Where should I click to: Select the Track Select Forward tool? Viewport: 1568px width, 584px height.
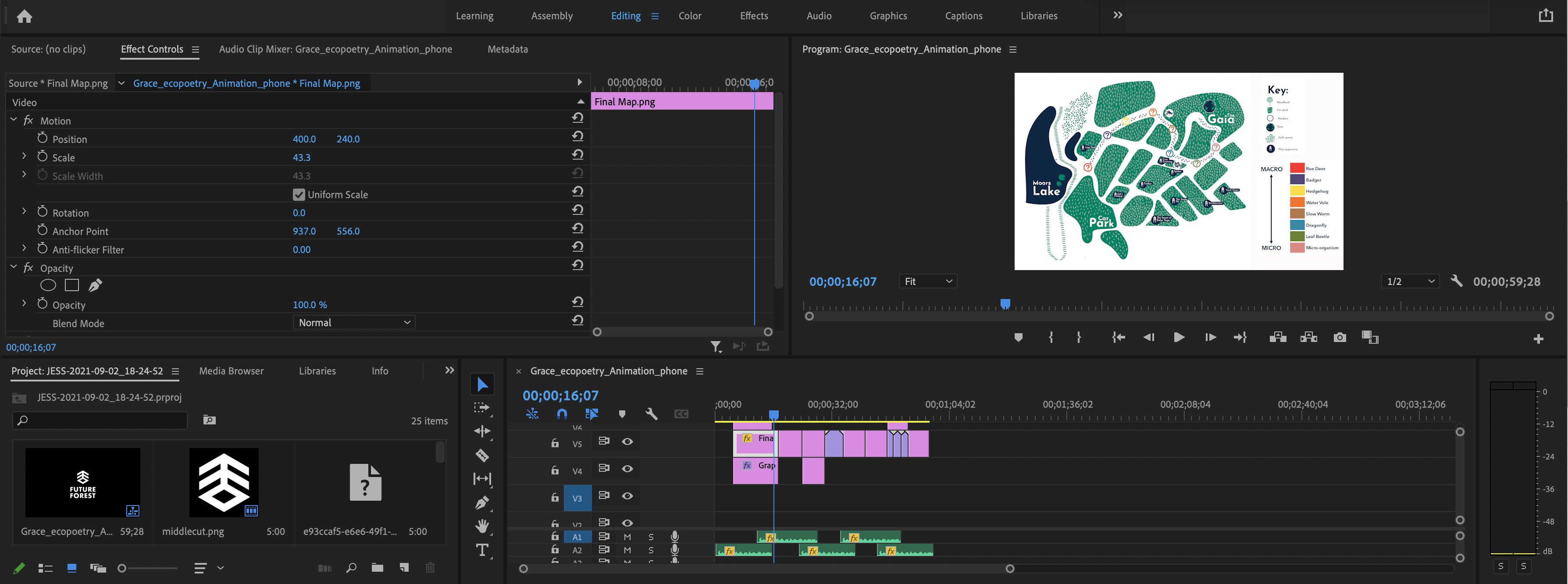[482, 408]
